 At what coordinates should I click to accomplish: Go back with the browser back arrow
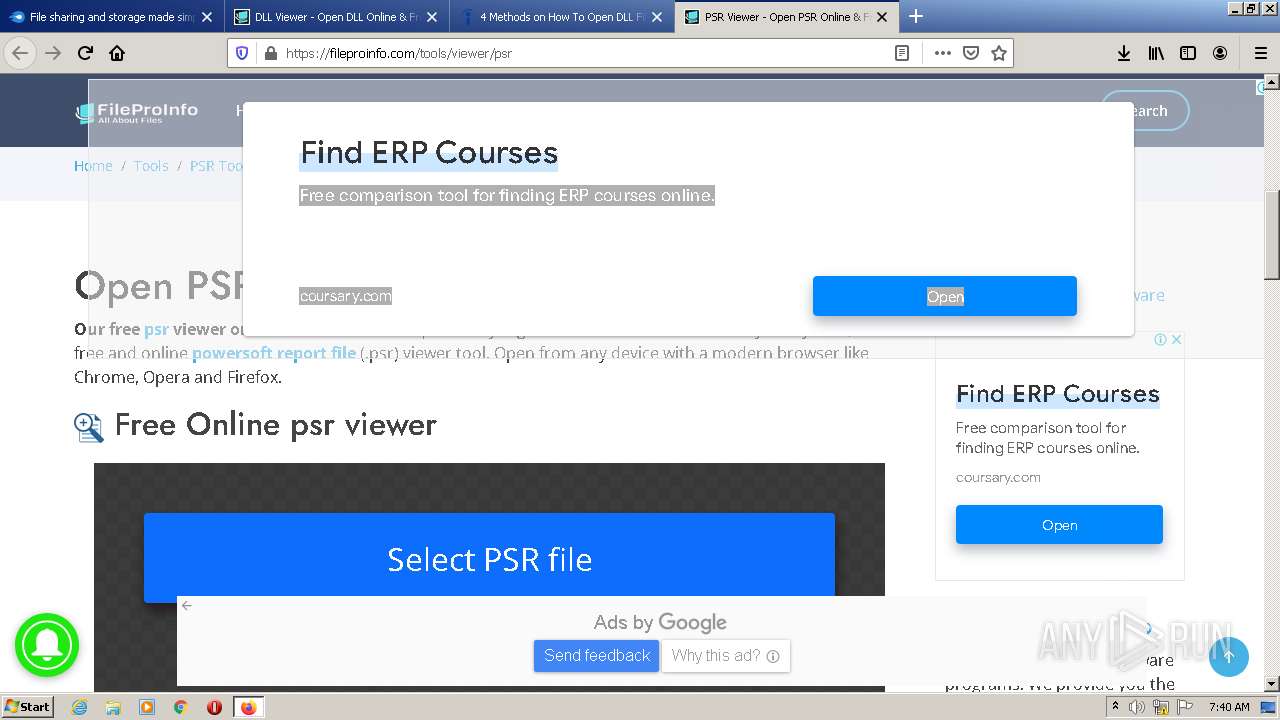(x=20, y=53)
